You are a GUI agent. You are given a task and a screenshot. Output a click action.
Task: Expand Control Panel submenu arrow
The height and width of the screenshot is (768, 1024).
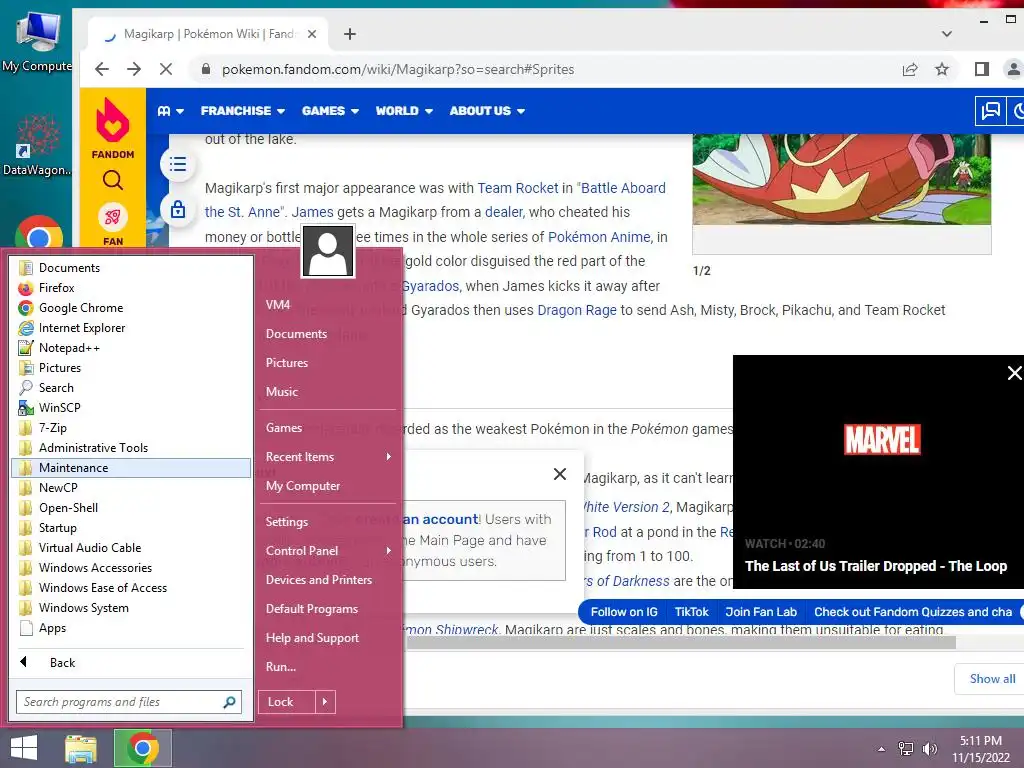[389, 551]
